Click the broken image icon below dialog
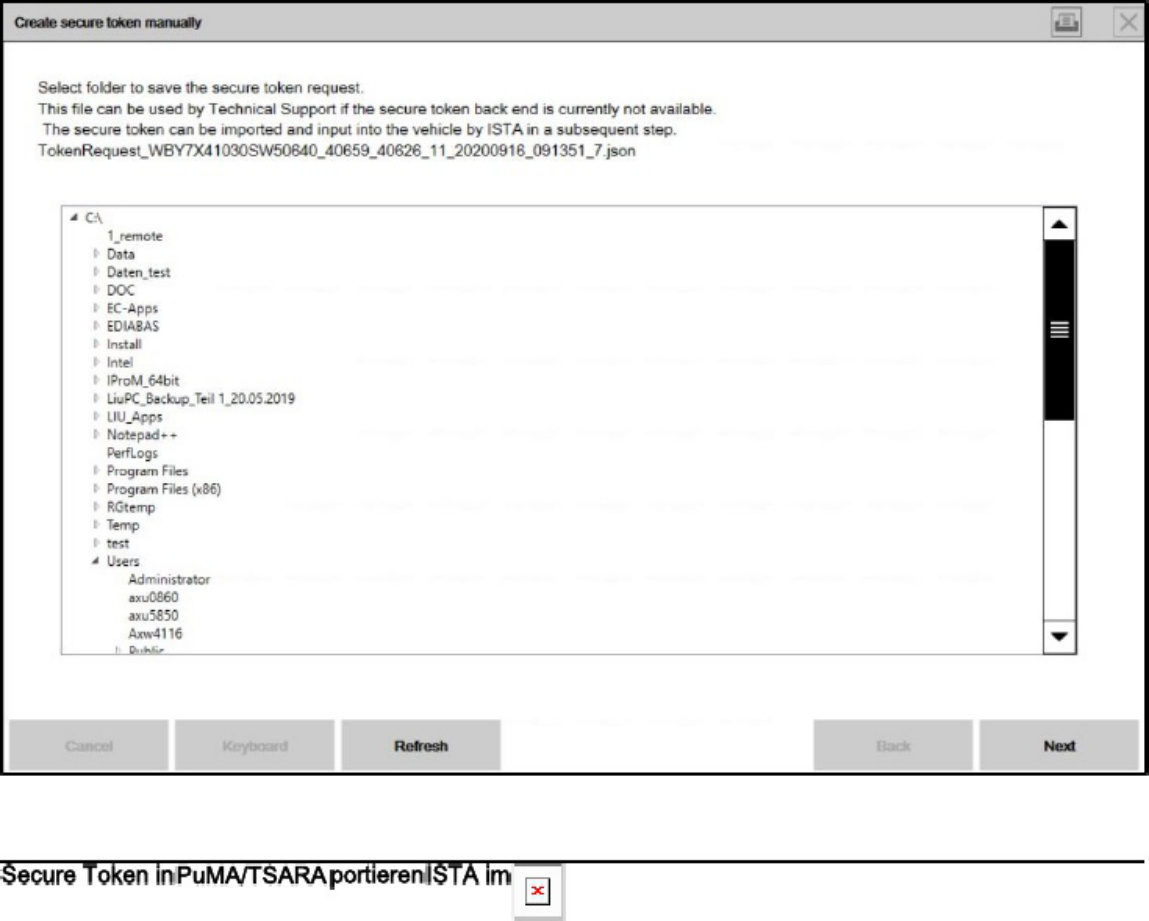1149x921 pixels. pyautogui.click(x=537, y=891)
